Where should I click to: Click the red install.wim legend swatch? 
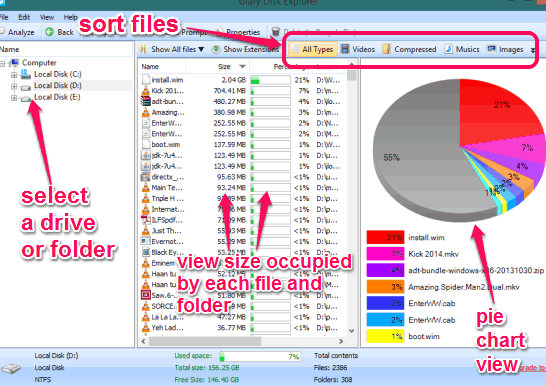click(x=385, y=237)
